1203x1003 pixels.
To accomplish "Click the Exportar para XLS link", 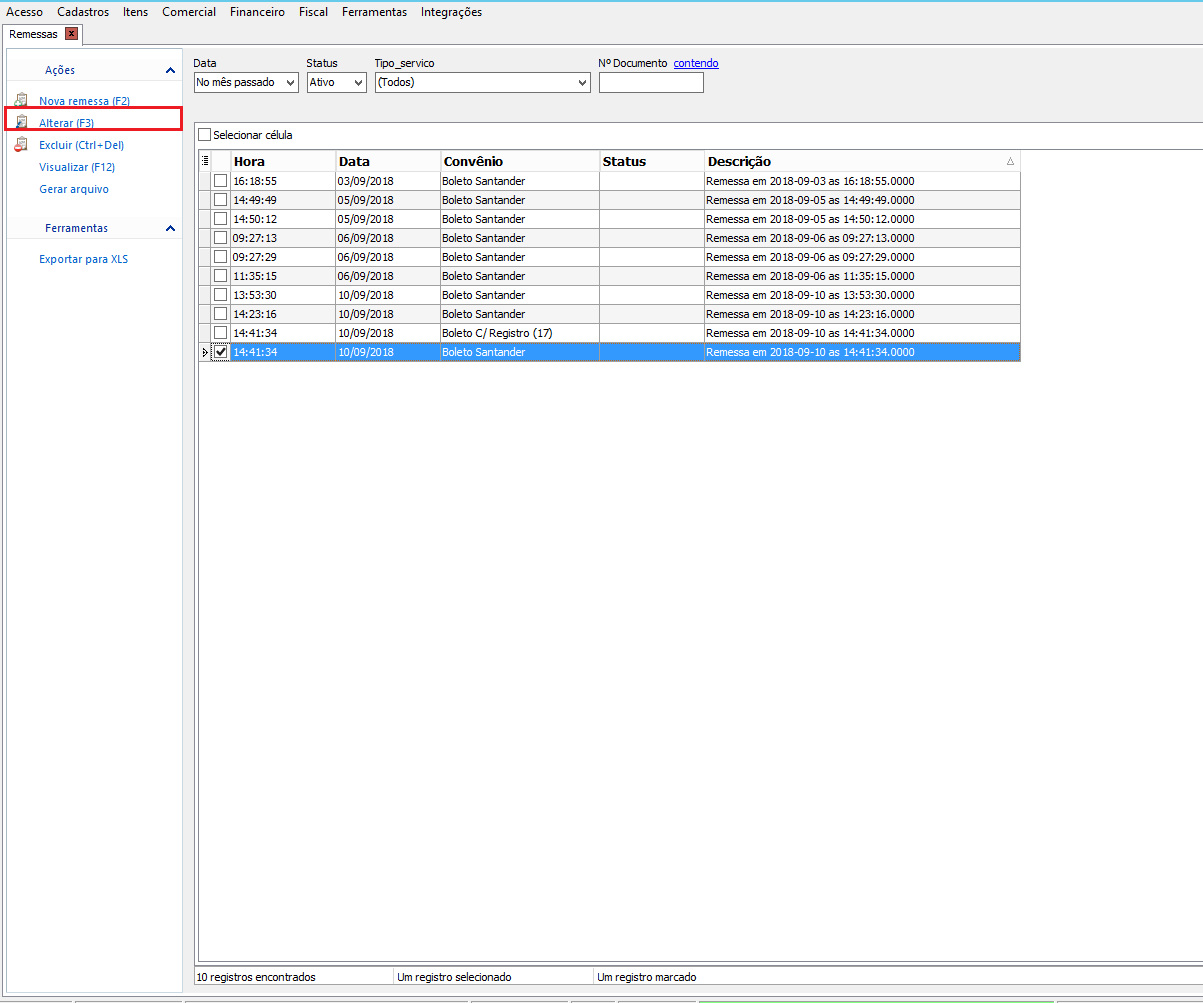I will pyautogui.click(x=83, y=259).
